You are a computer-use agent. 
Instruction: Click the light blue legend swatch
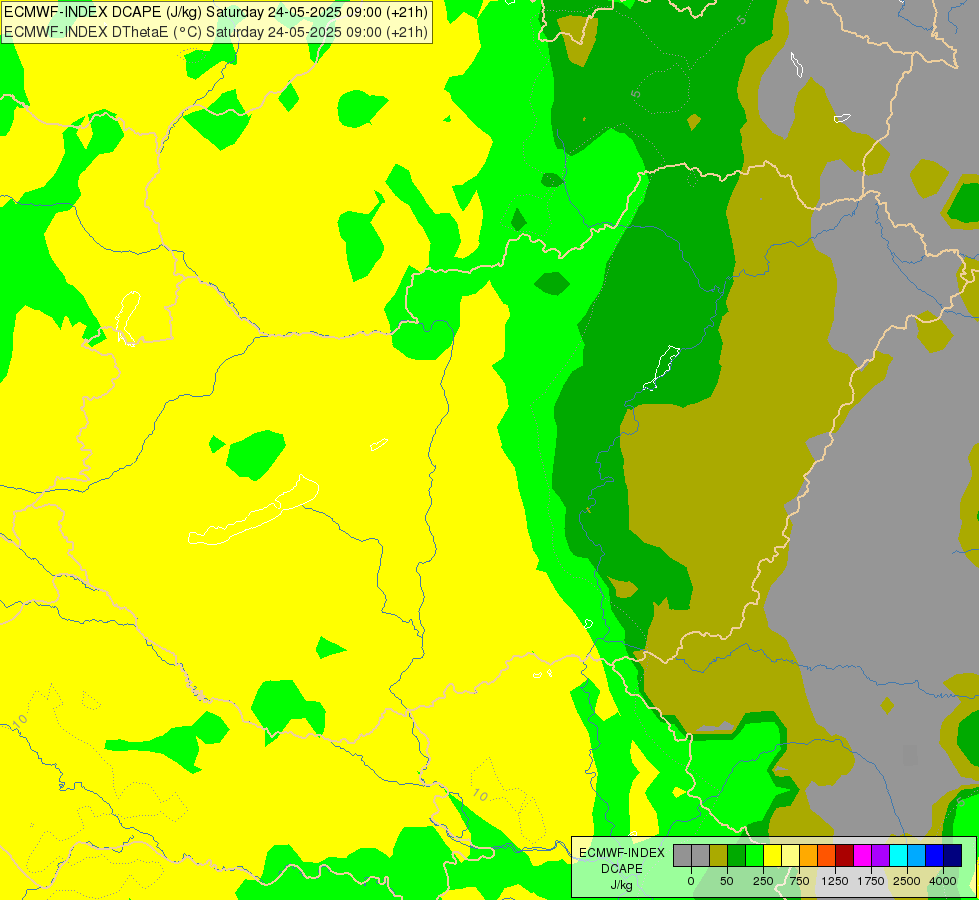click(917, 856)
